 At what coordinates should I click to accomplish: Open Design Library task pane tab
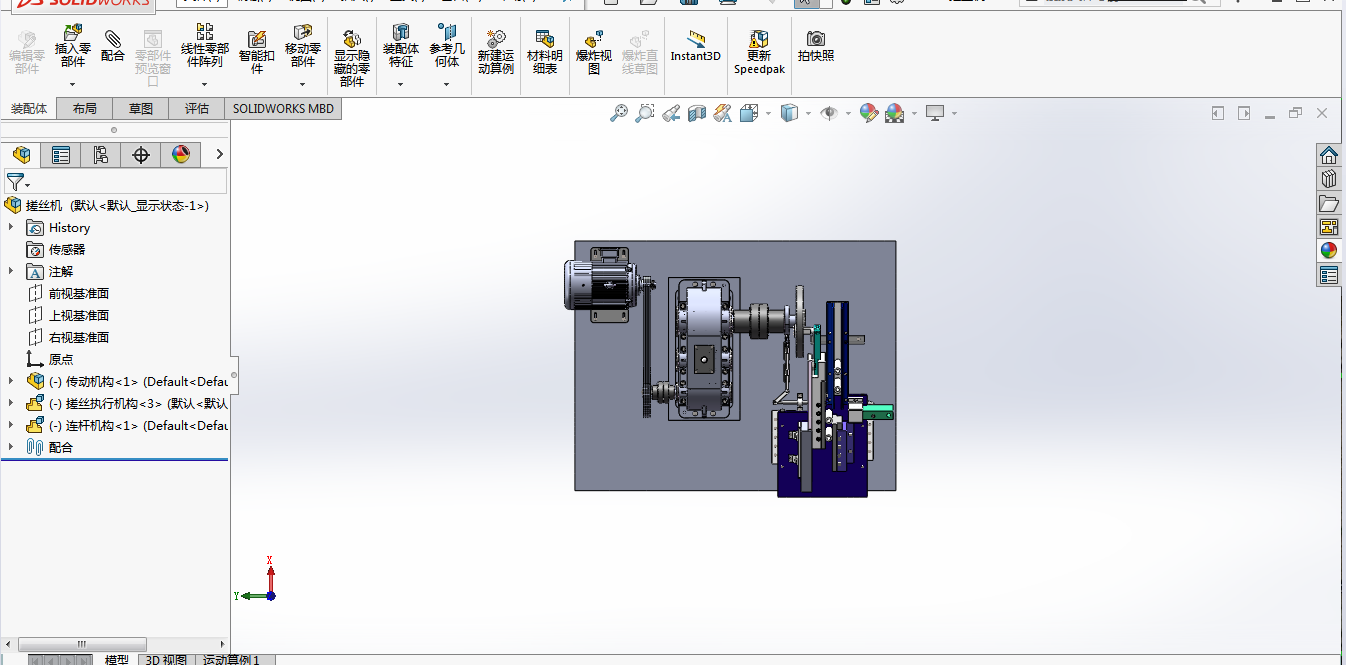click(1329, 179)
